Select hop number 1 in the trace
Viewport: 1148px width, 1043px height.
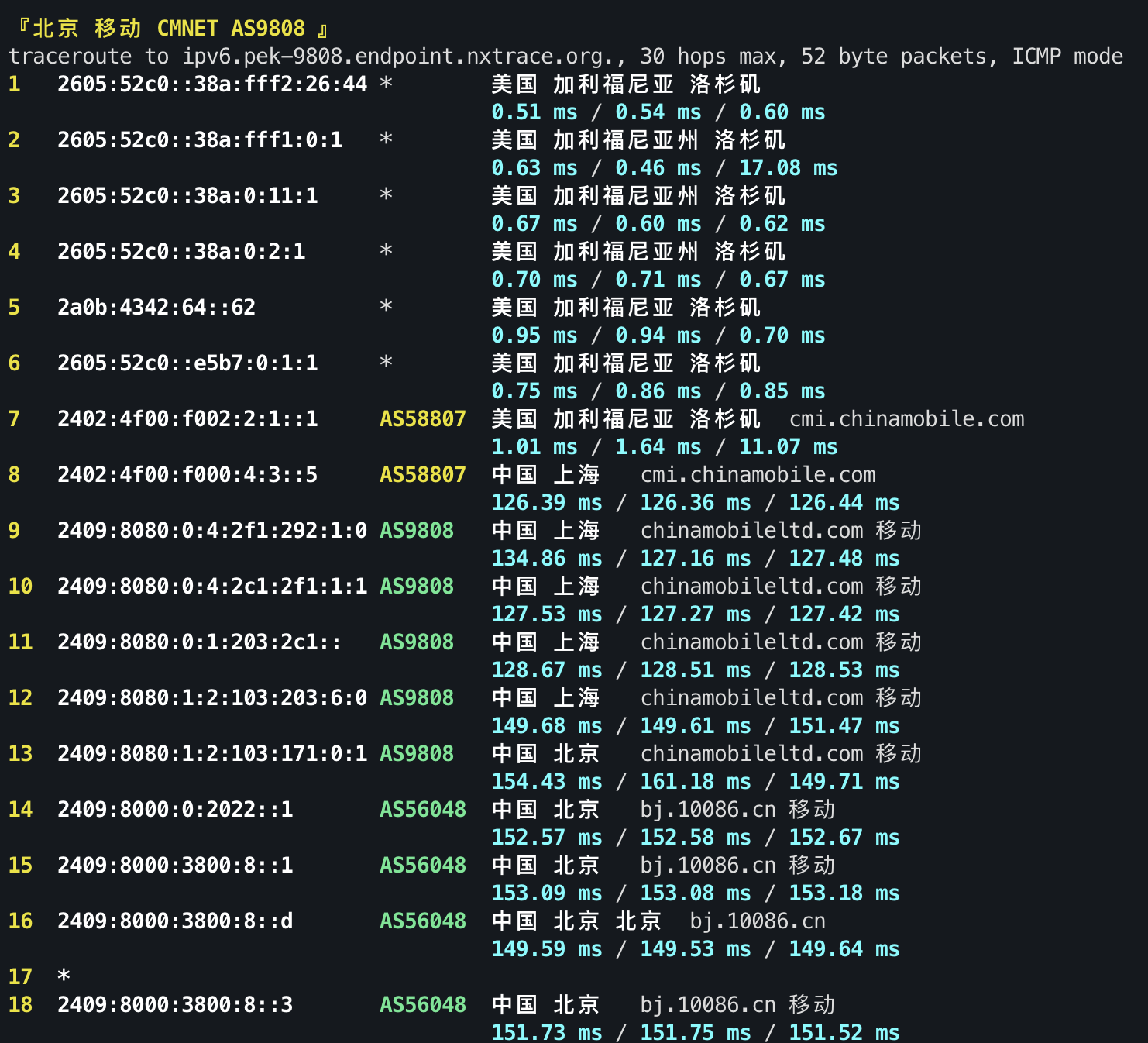point(13,84)
